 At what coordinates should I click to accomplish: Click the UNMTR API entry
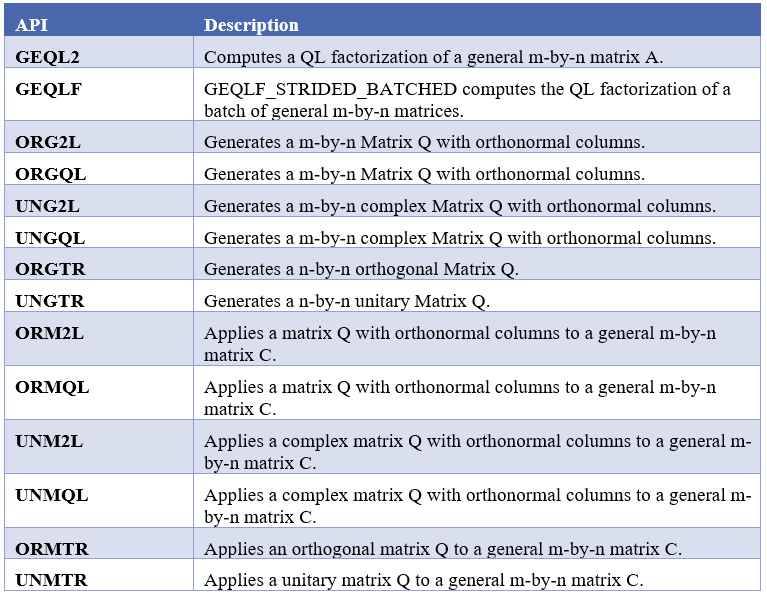pyautogui.click(x=51, y=580)
